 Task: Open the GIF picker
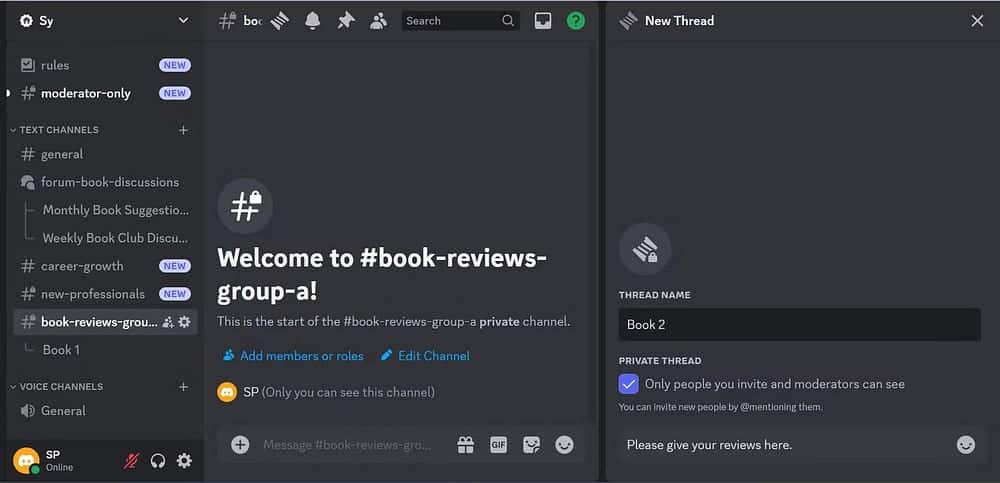click(x=499, y=445)
